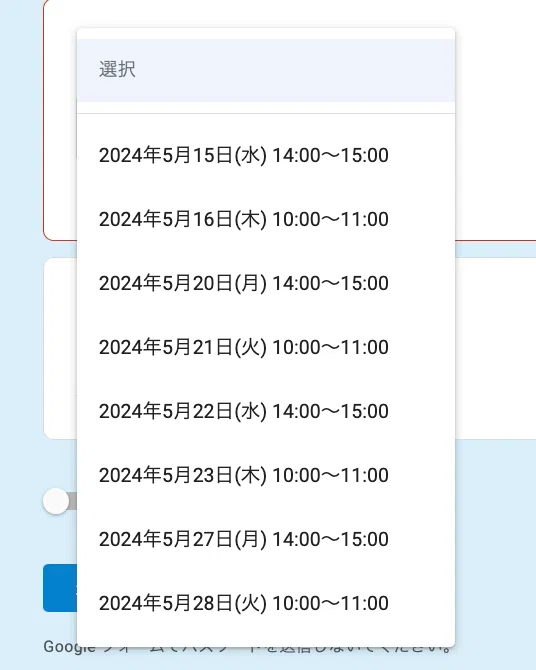The image size is (536, 670).
Task: Select the placeholder option 選択
Action: coord(266,70)
